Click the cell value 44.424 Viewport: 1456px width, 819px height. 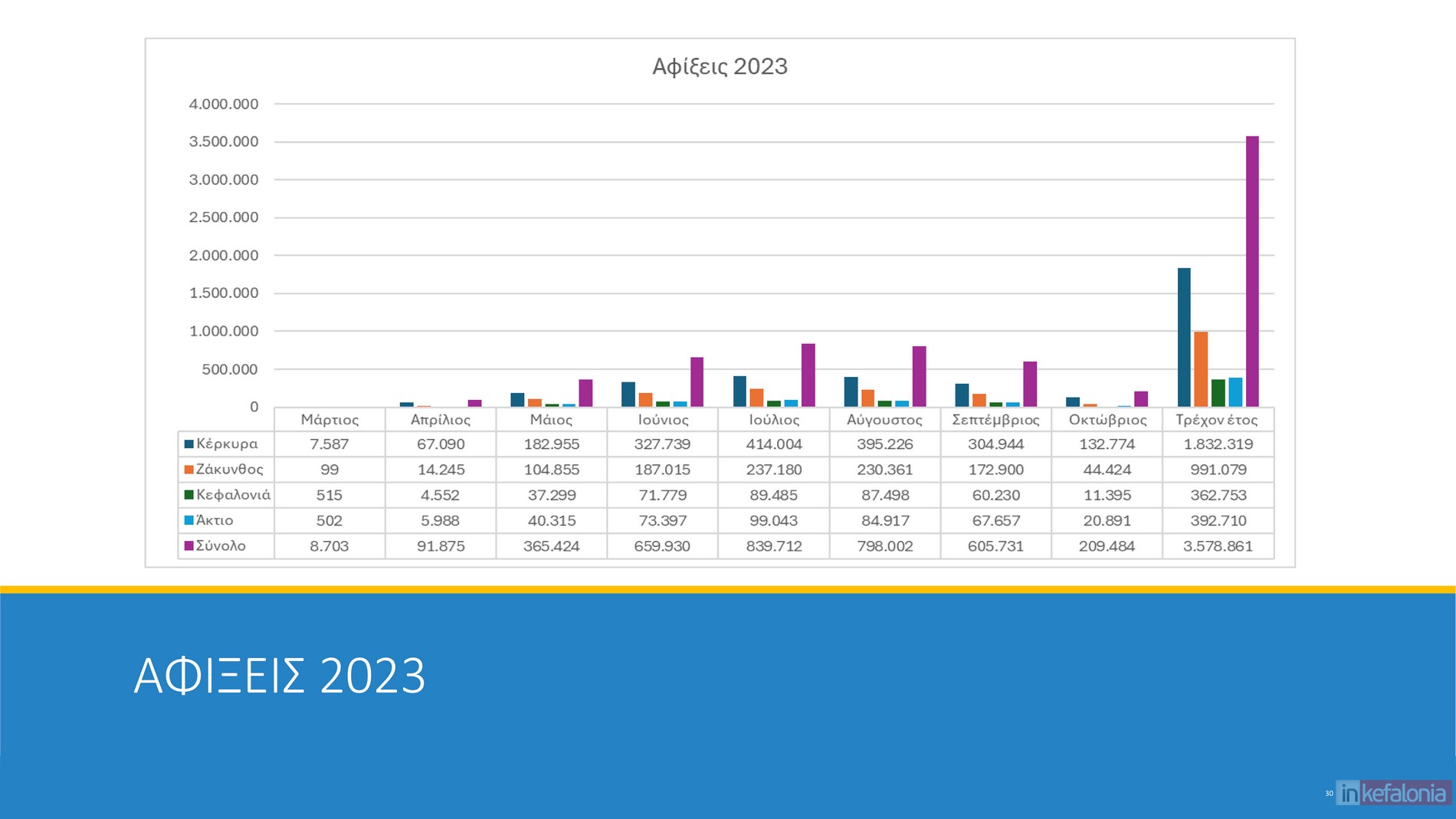[x=1107, y=470]
